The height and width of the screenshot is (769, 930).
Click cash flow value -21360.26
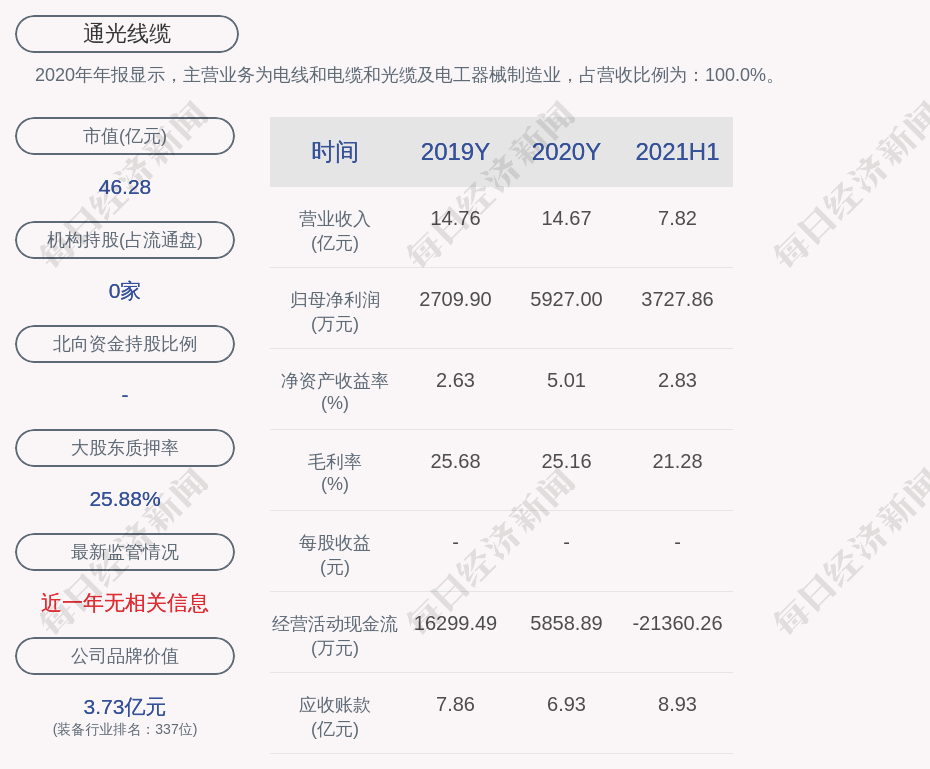pos(677,623)
